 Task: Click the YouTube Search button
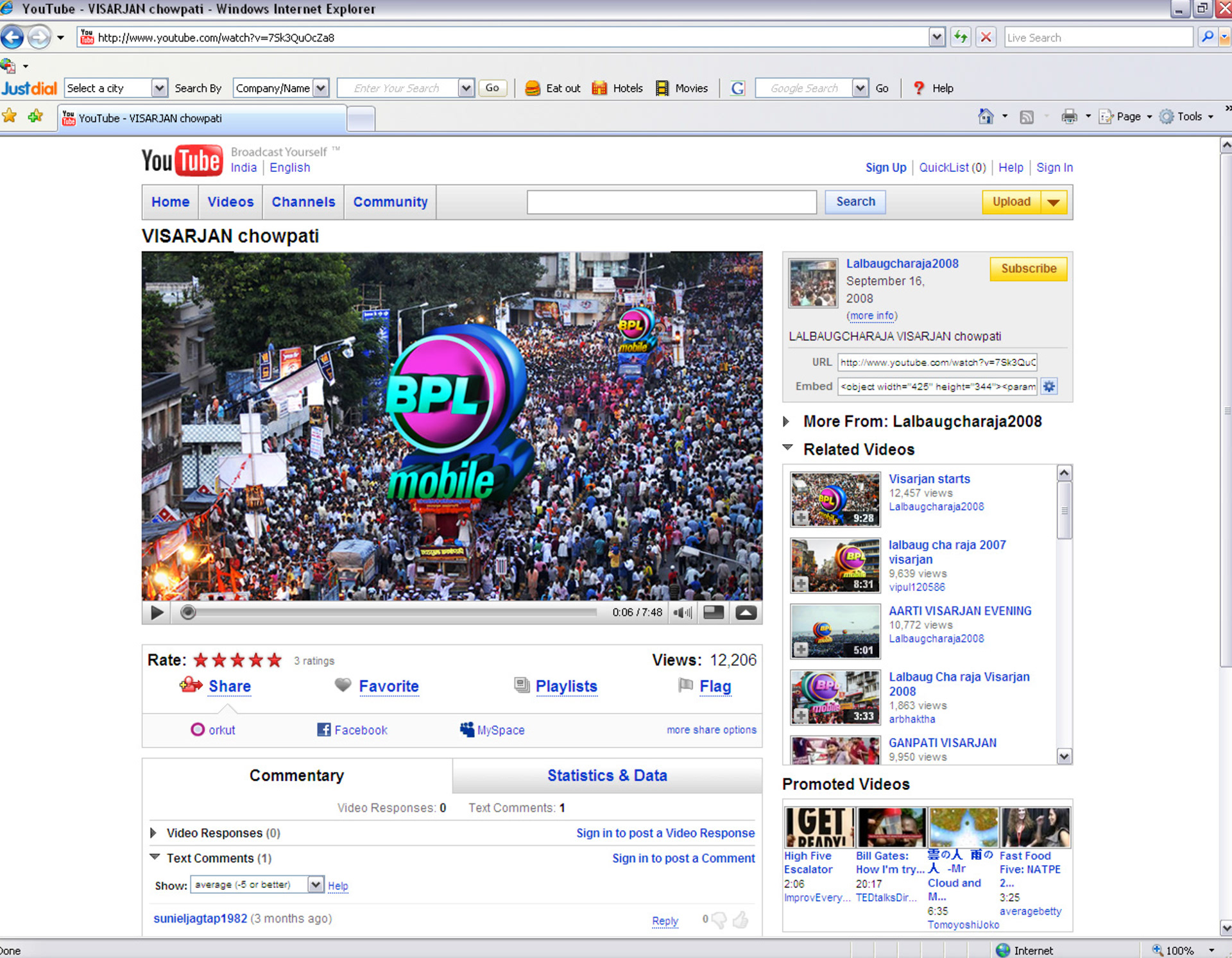(x=855, y=201)
